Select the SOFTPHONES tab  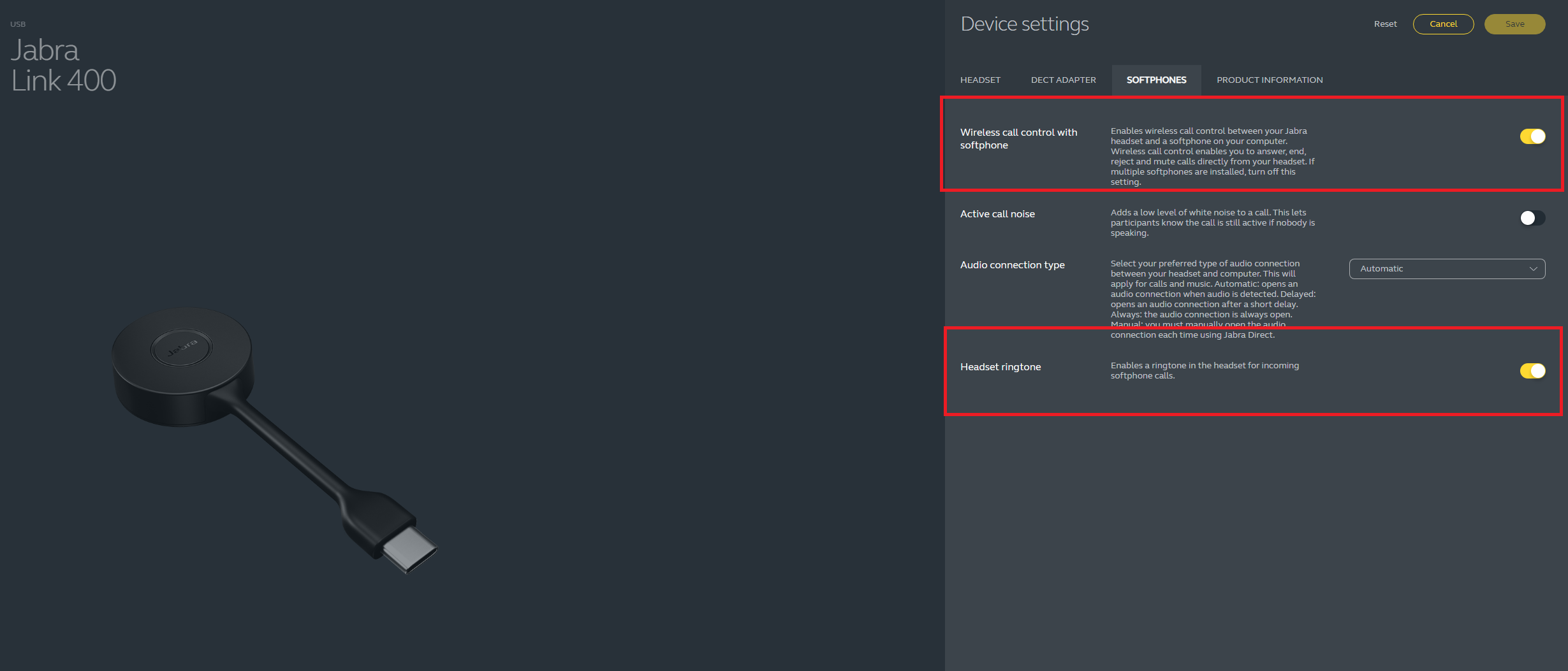[1156, 80]
